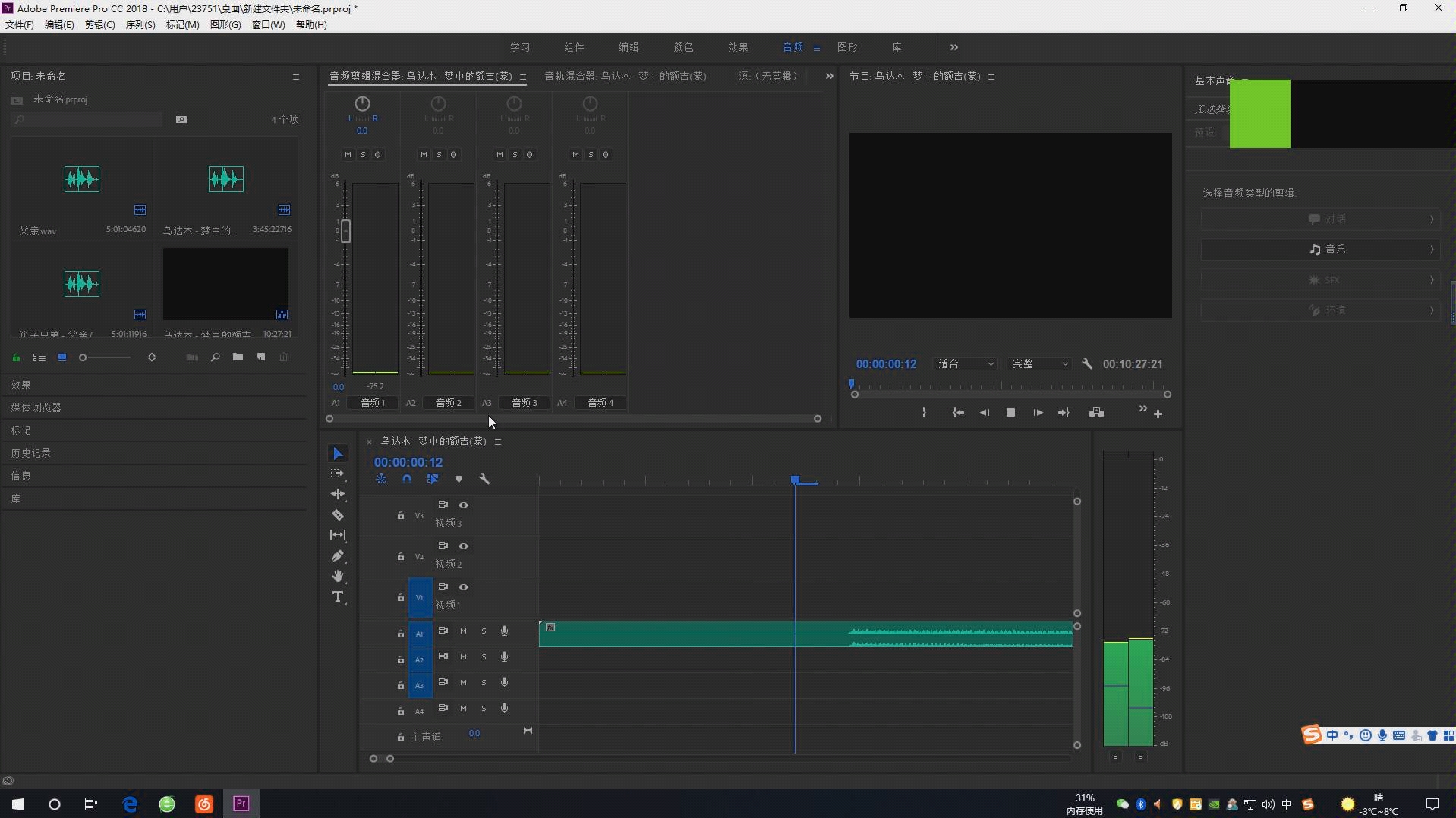Stop playback in program monitor
This screenshot has height=818, width=1456.
[x=1010, y=413]
